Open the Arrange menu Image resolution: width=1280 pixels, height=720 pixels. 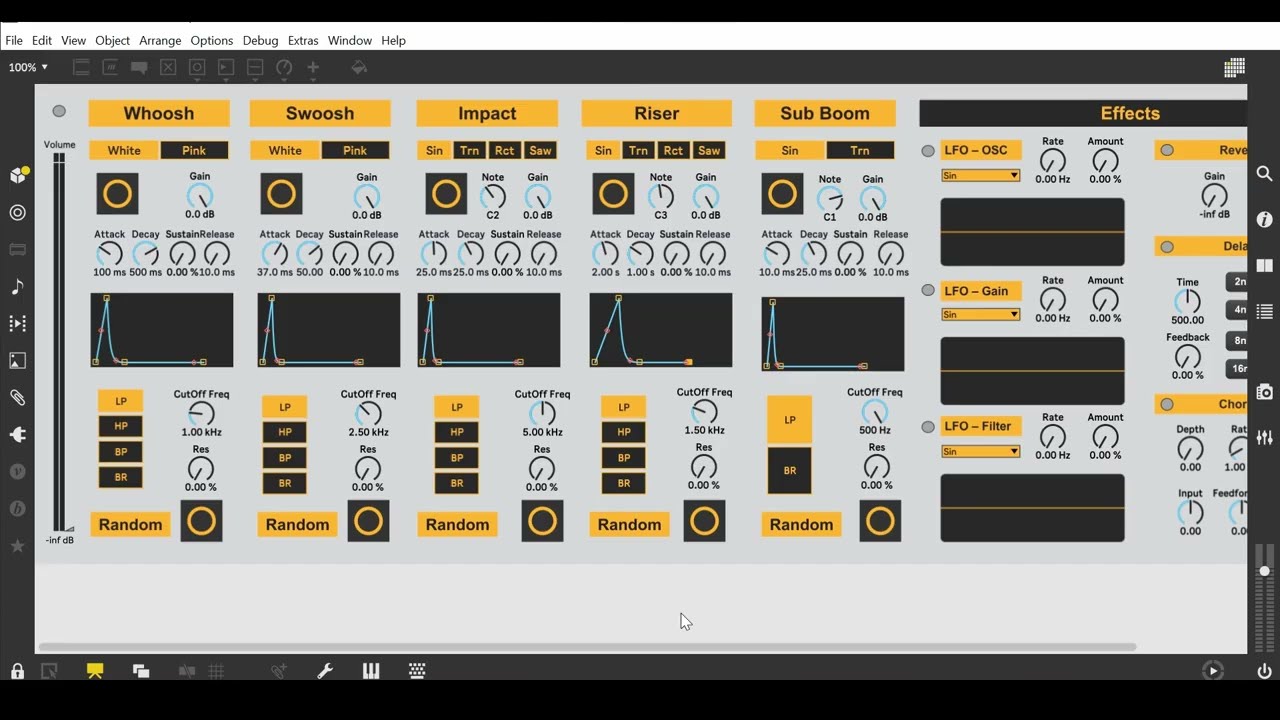click(x=160, y=40)
